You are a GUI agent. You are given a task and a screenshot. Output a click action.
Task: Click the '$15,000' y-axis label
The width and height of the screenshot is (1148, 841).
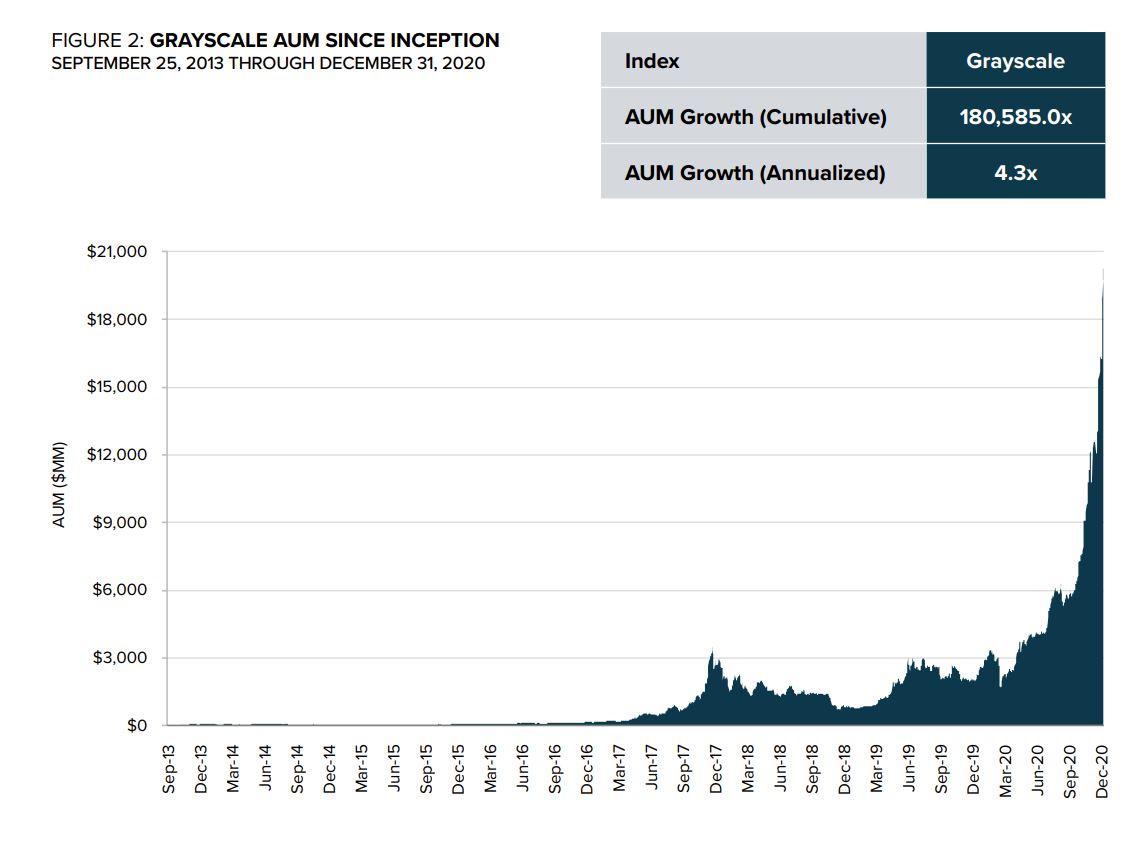(116, 386)
